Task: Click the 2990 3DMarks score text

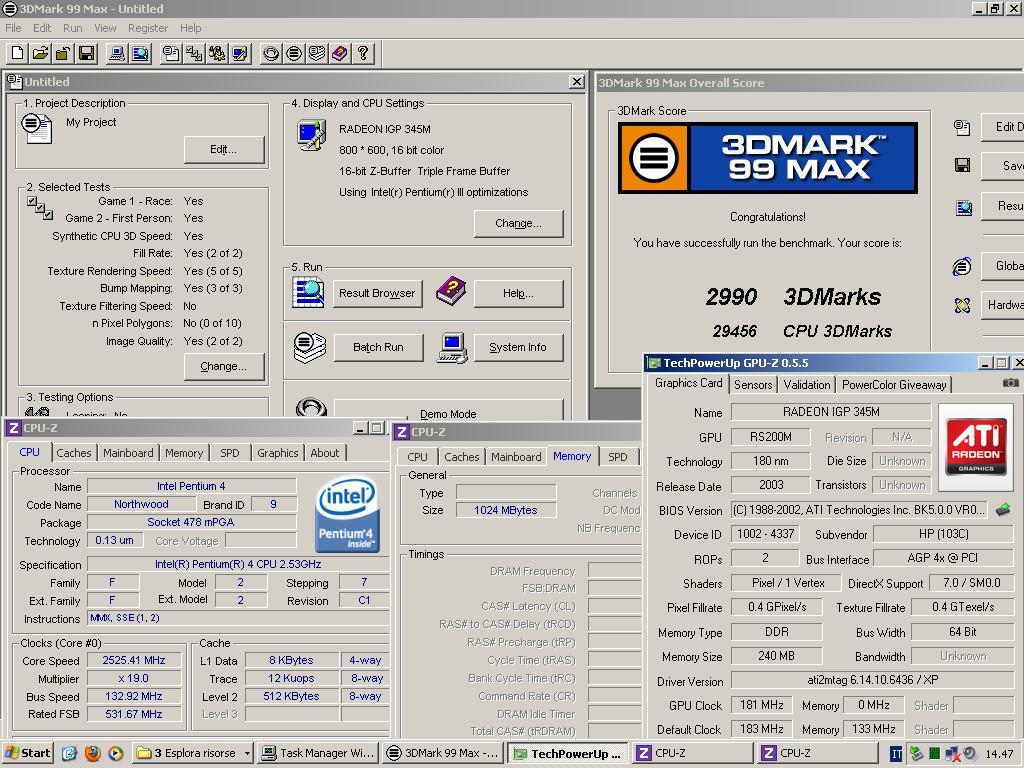Action: pos(793,297)
